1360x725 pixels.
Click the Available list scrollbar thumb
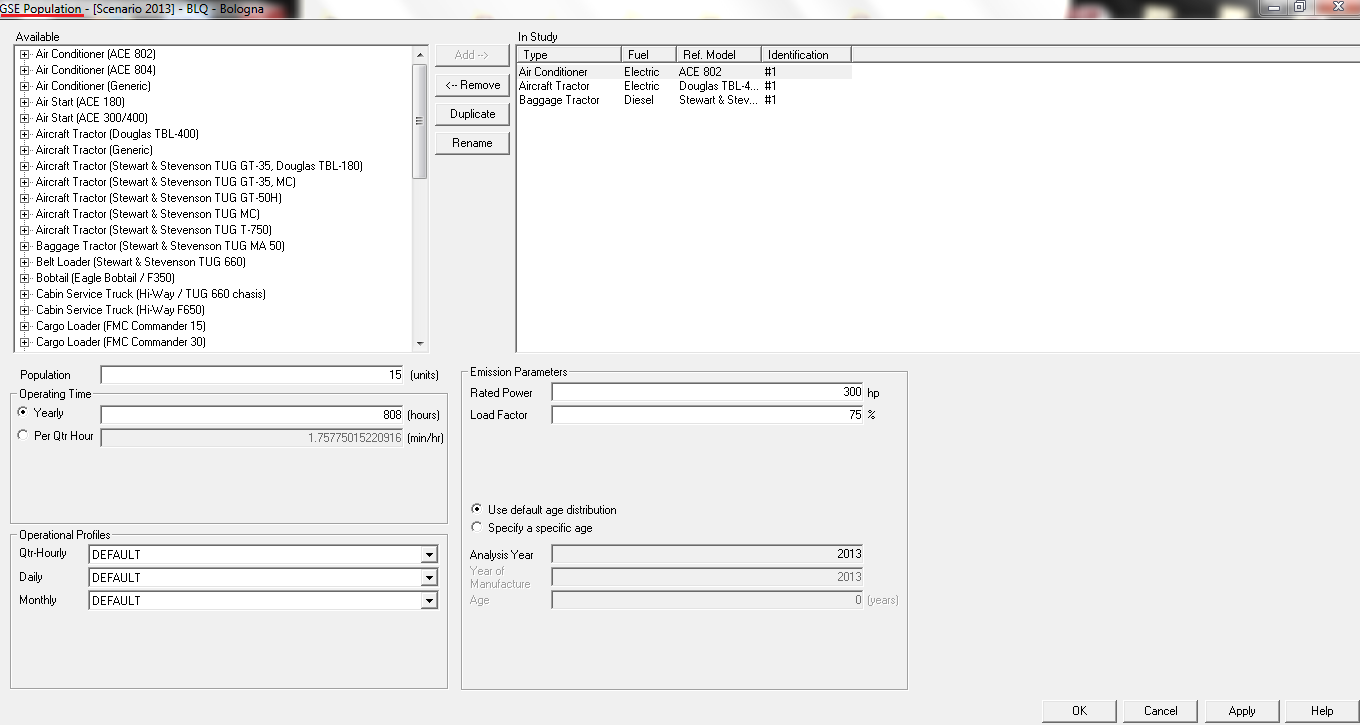(420, 120)
